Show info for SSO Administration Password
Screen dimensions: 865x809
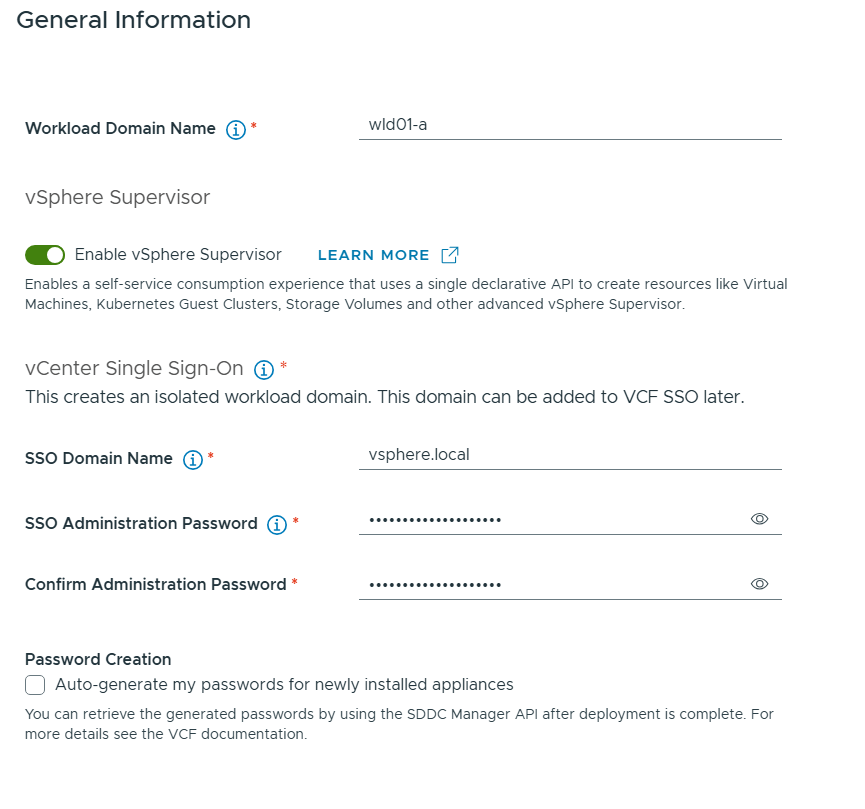coord(278,524)
